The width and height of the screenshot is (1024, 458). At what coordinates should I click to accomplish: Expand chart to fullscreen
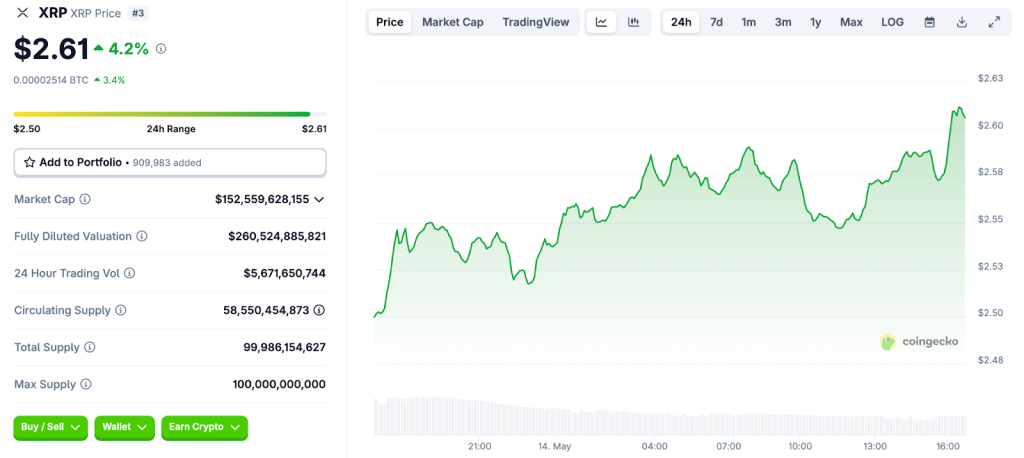[x=994, y=22]
